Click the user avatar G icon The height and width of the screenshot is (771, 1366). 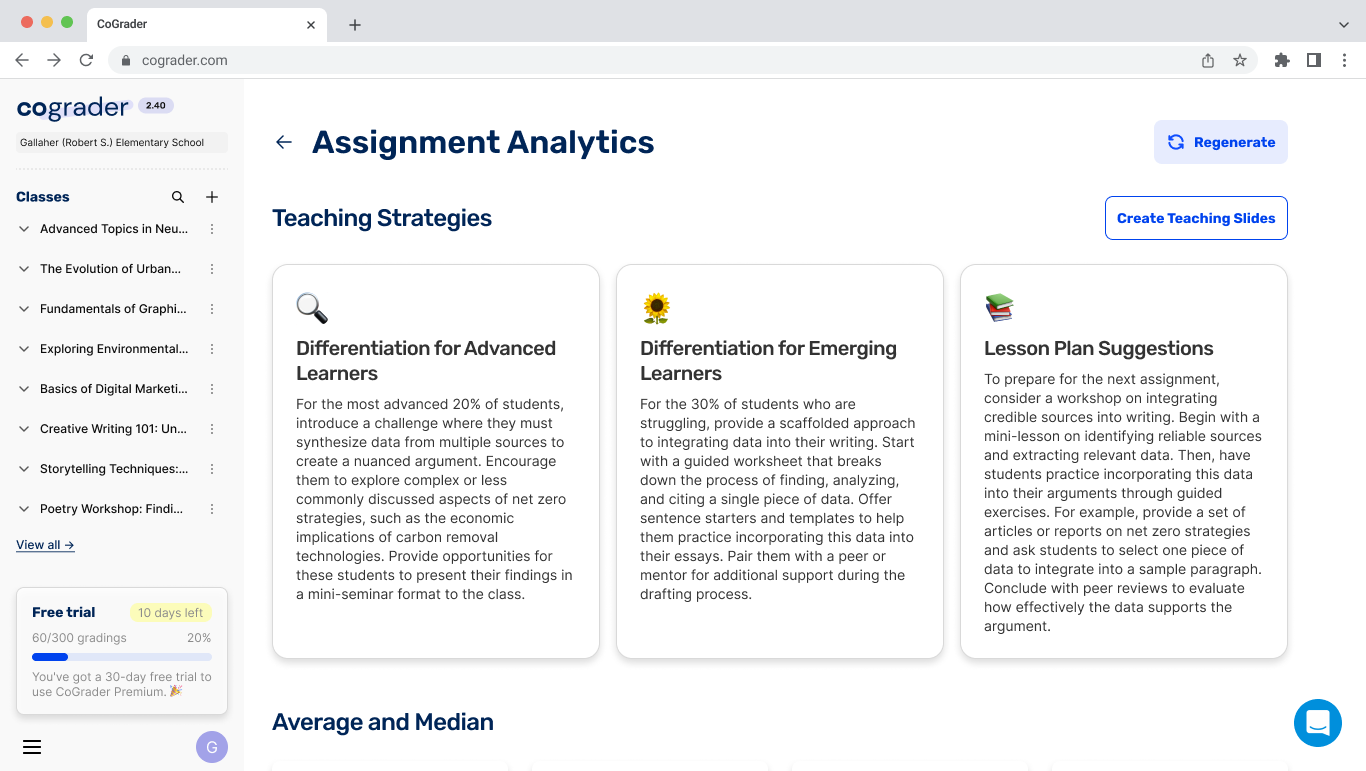pyautogui.click(x=212, y=747)
